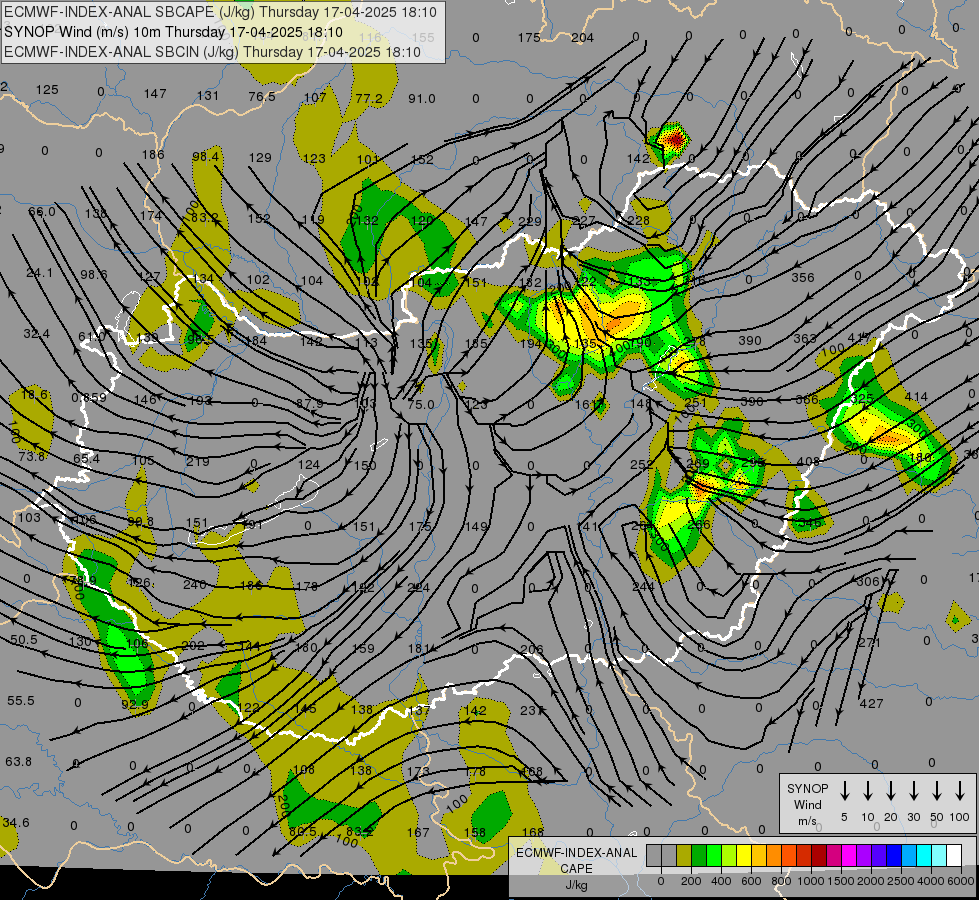Screen dimensions: 979x900
Task: Click the 'J/kg' unit label in the CAPE legend
Action: (x=576, y=885)
